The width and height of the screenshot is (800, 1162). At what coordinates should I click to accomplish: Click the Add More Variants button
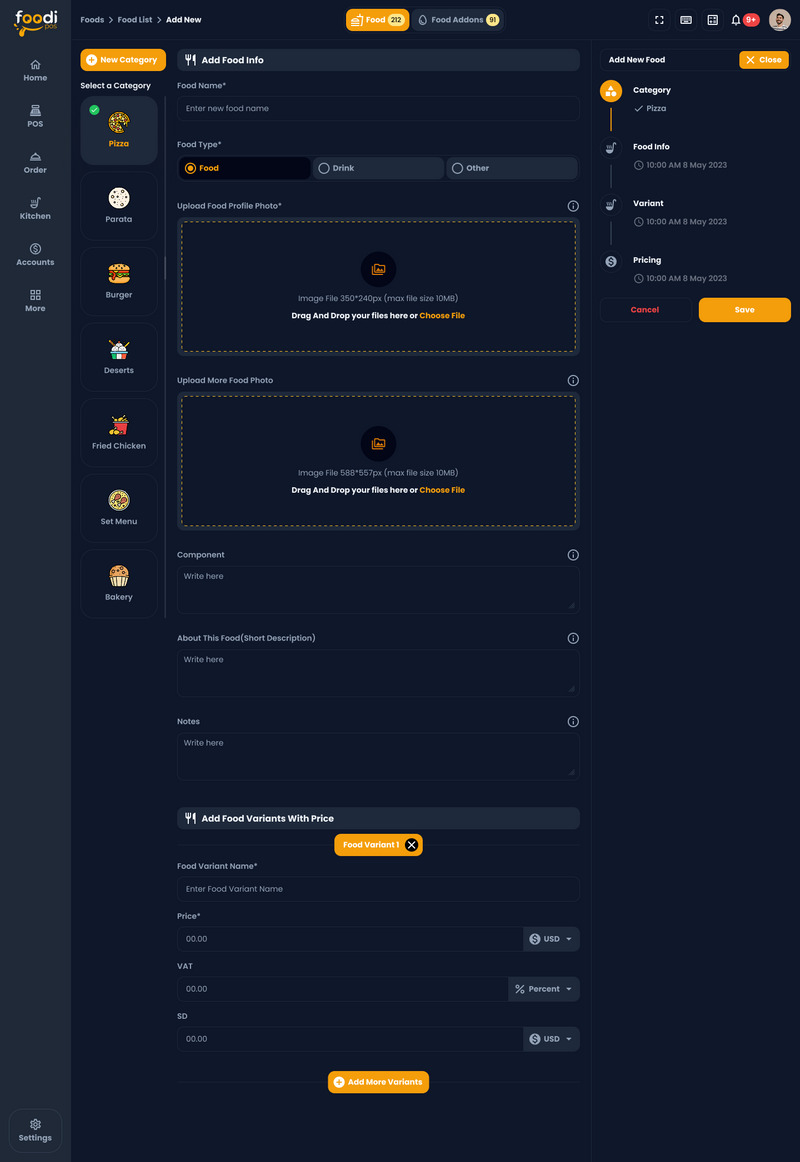(378, 1081)
